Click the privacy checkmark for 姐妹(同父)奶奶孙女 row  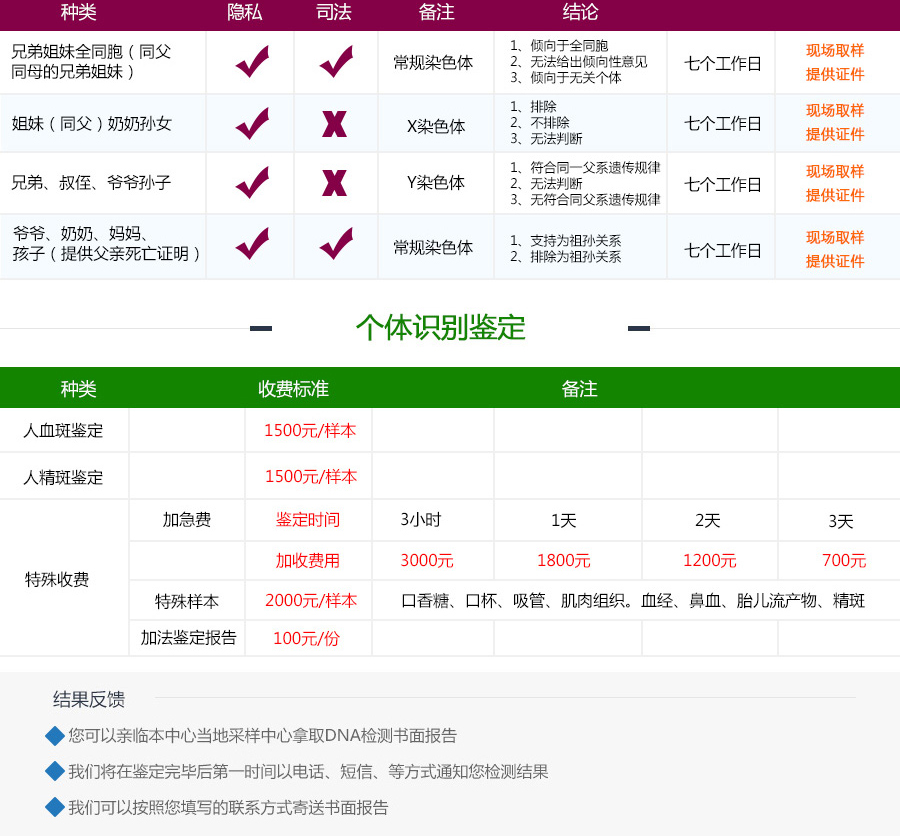pyautogui.click(x=252, y=123)
